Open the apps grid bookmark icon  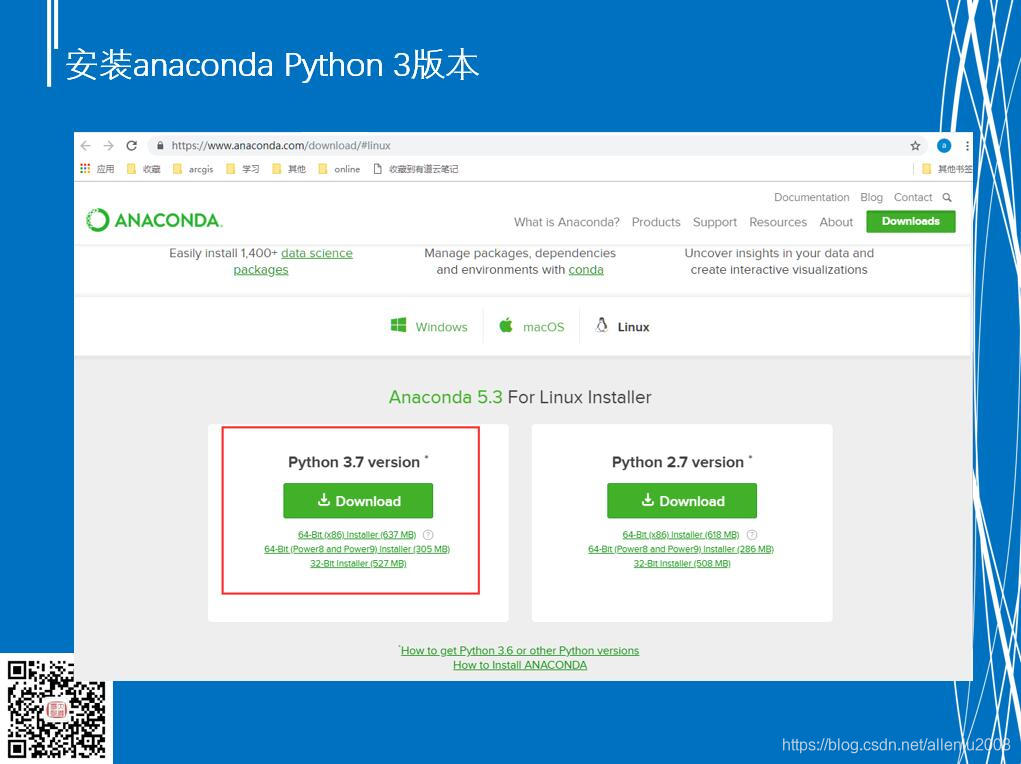85,169
